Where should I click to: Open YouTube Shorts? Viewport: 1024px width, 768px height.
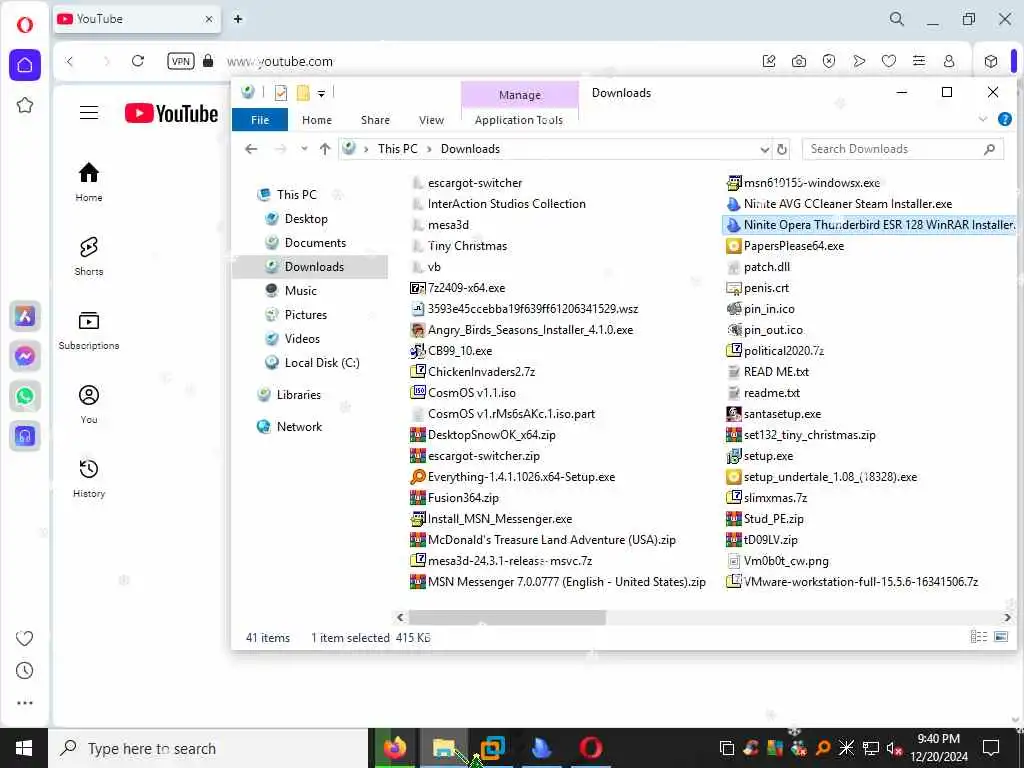point(89,257)
